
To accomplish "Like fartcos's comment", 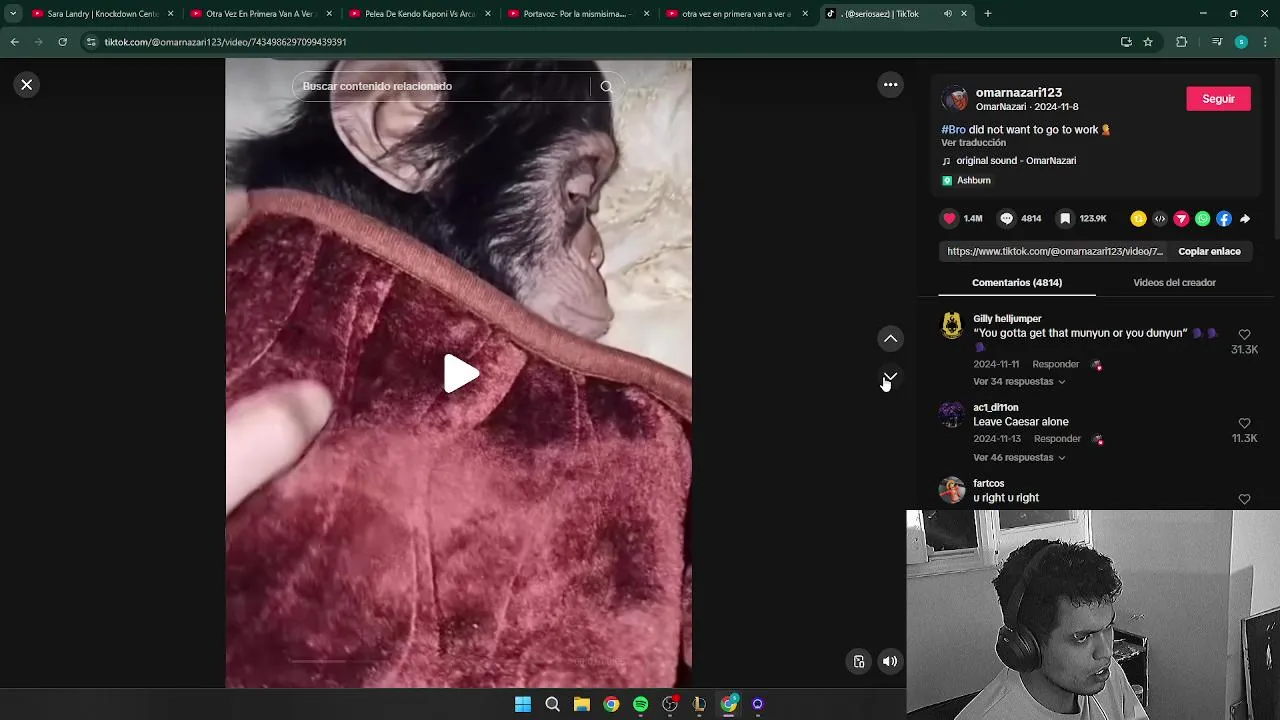I will point(1244,499).
